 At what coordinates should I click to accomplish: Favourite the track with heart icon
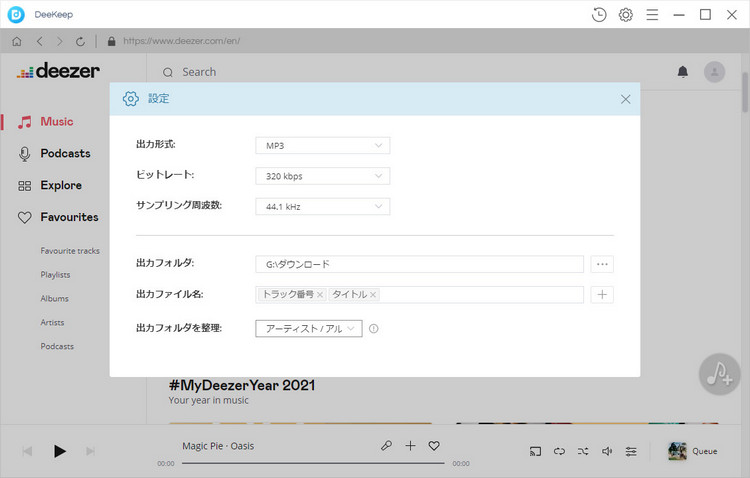[x=434, y=446]
